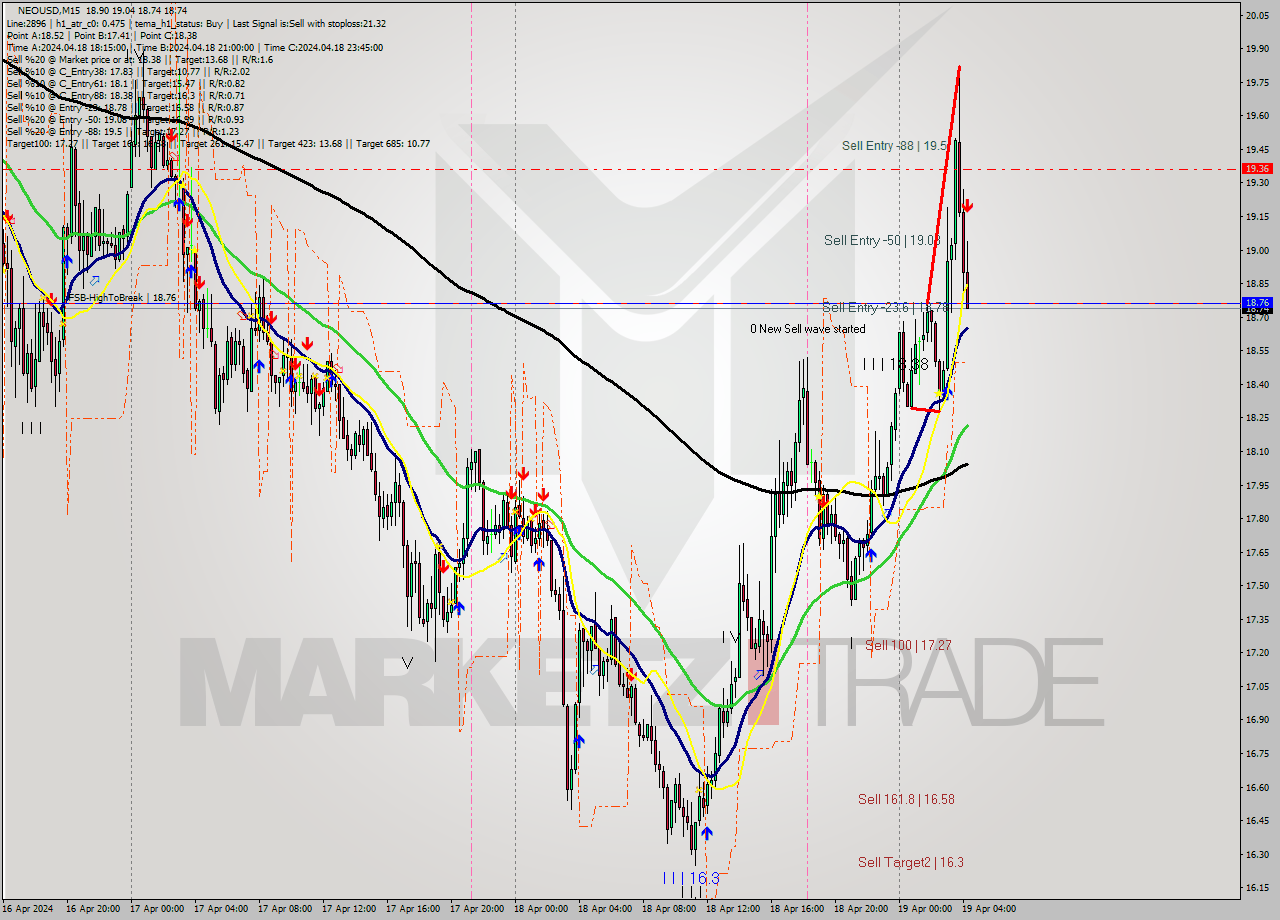Click the '18 Apr 08:00' time label
This screenshot has height=920, width=1280.
(x=669, y=909)
